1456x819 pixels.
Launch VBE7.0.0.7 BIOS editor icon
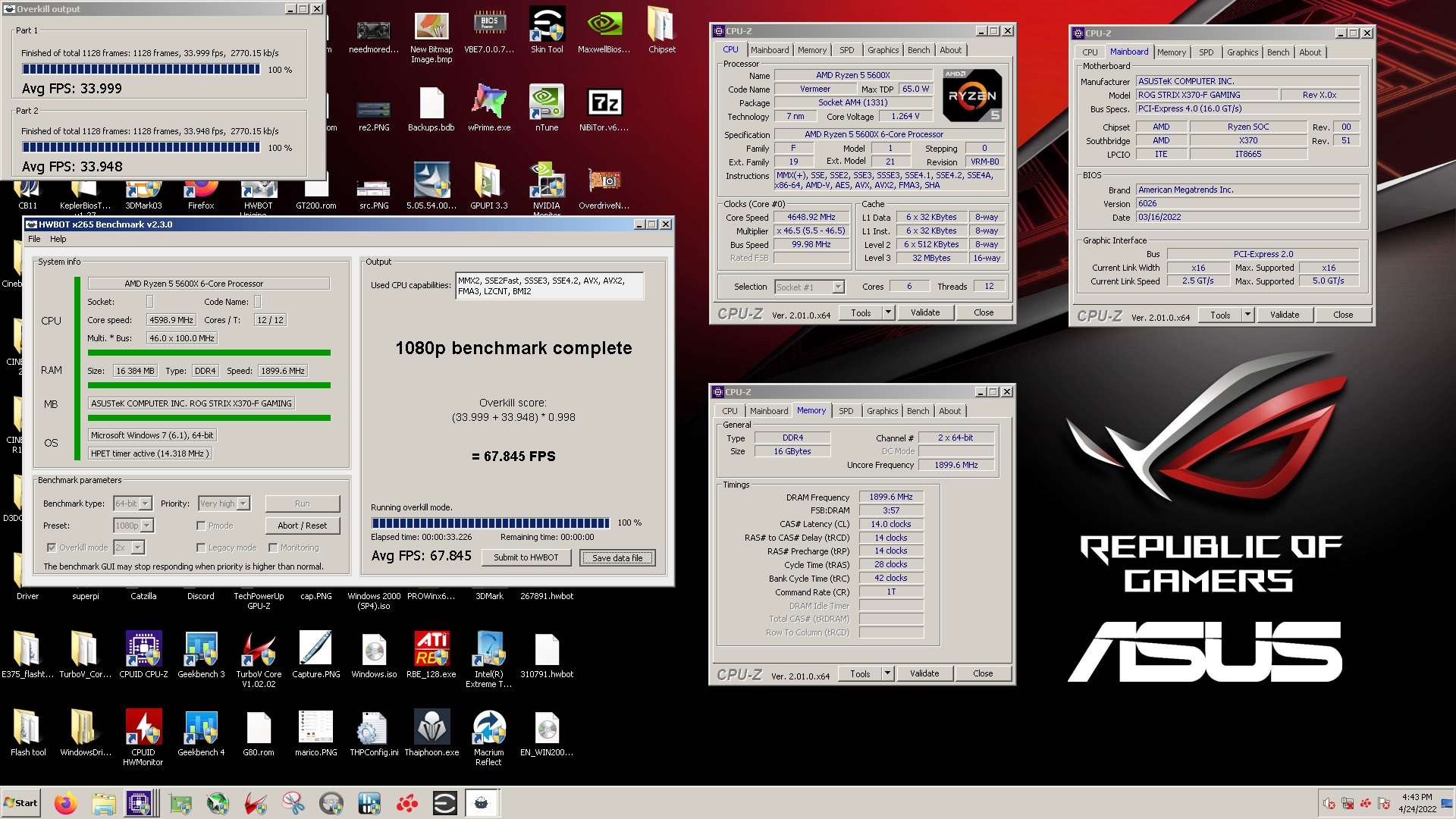(489, 33)
